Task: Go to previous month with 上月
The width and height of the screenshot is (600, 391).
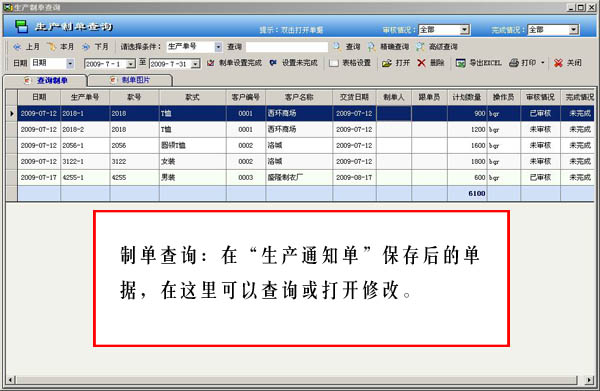Action: 26,47
